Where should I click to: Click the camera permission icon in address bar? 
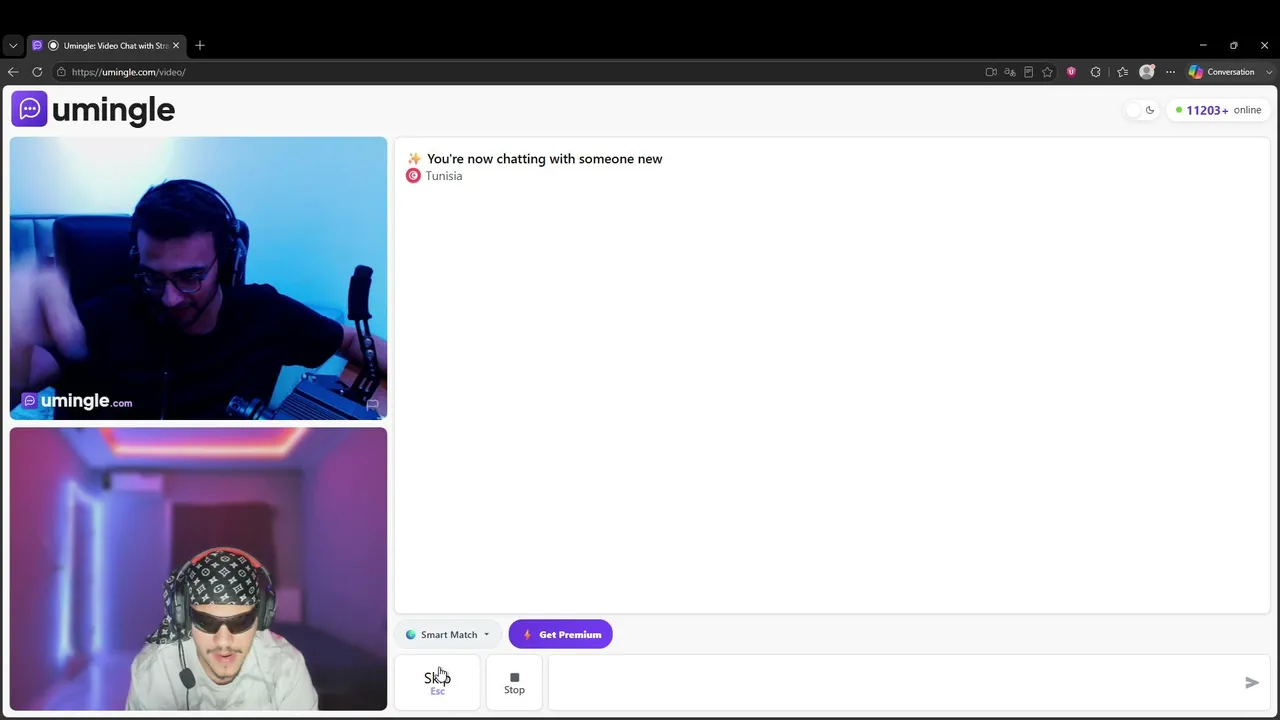coord(991,72)
